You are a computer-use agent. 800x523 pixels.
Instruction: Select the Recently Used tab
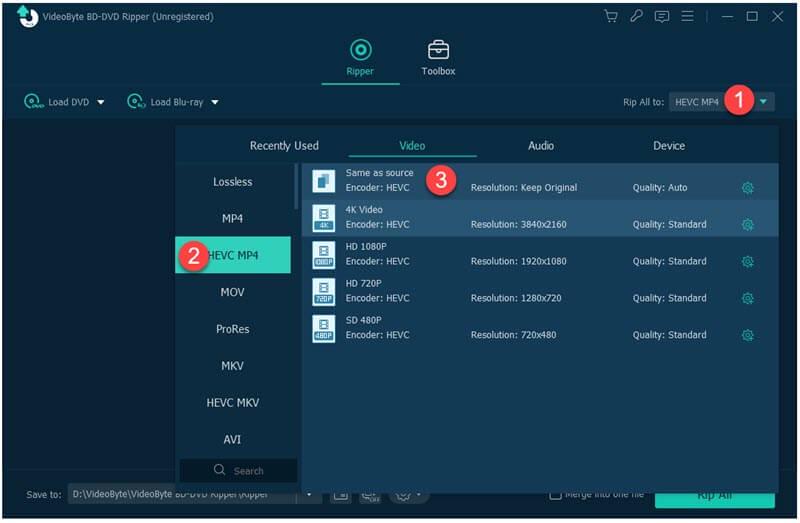click(284, 146)
